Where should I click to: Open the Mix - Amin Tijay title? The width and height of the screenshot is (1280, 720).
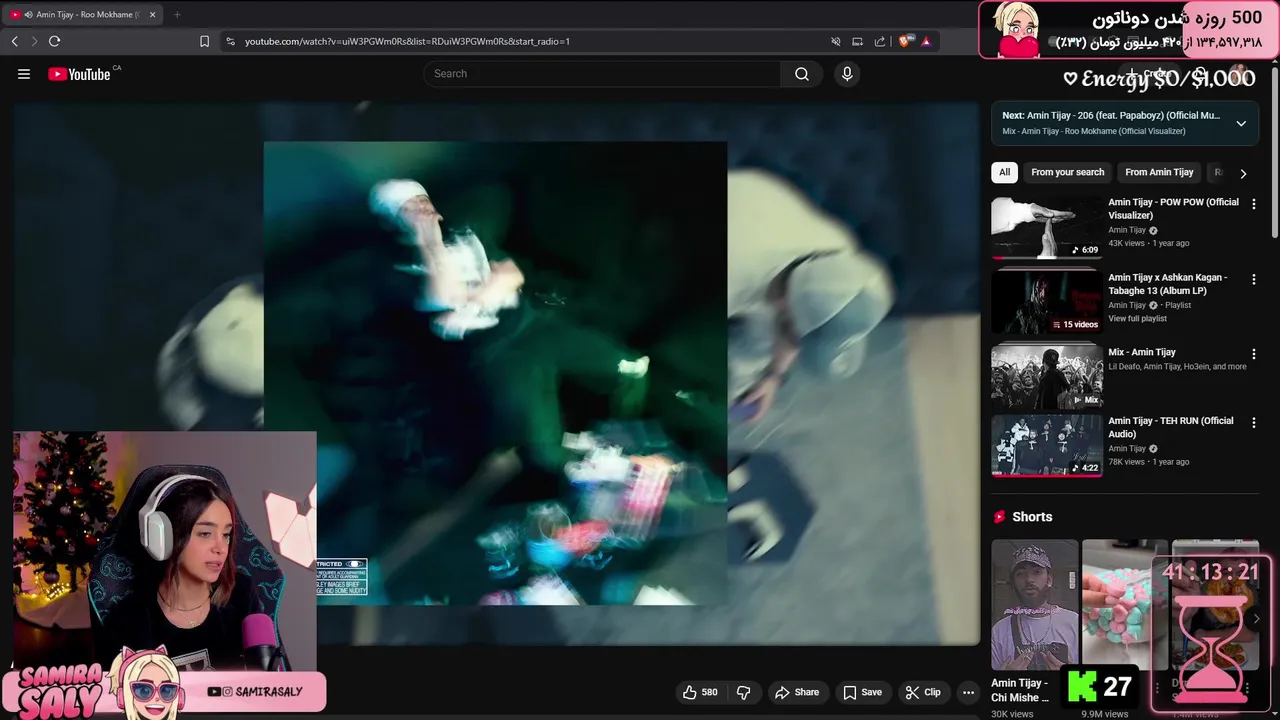[x=1142, y=352]
